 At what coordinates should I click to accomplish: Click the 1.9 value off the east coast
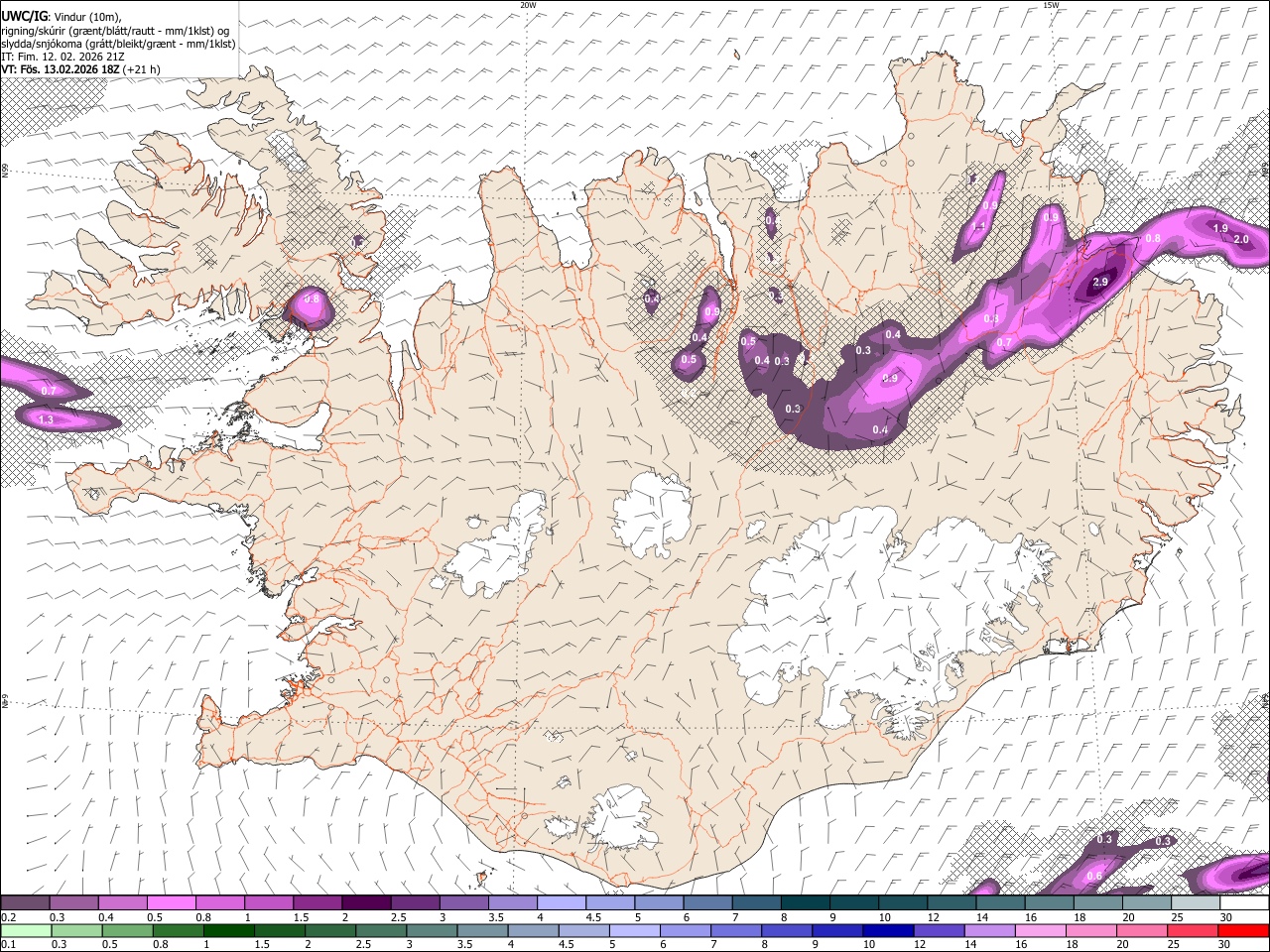tap(1220, 228)
